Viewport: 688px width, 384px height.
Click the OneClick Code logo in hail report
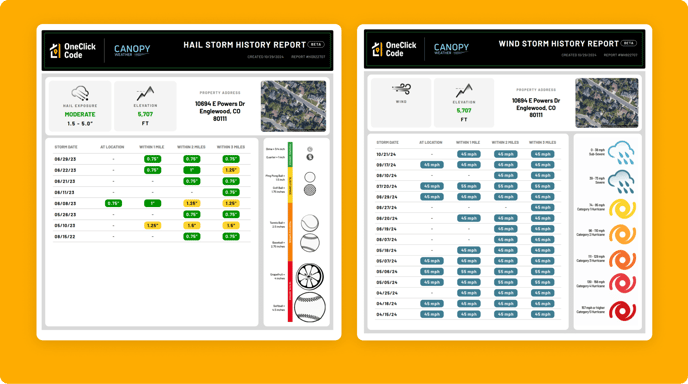click(73, 50)
